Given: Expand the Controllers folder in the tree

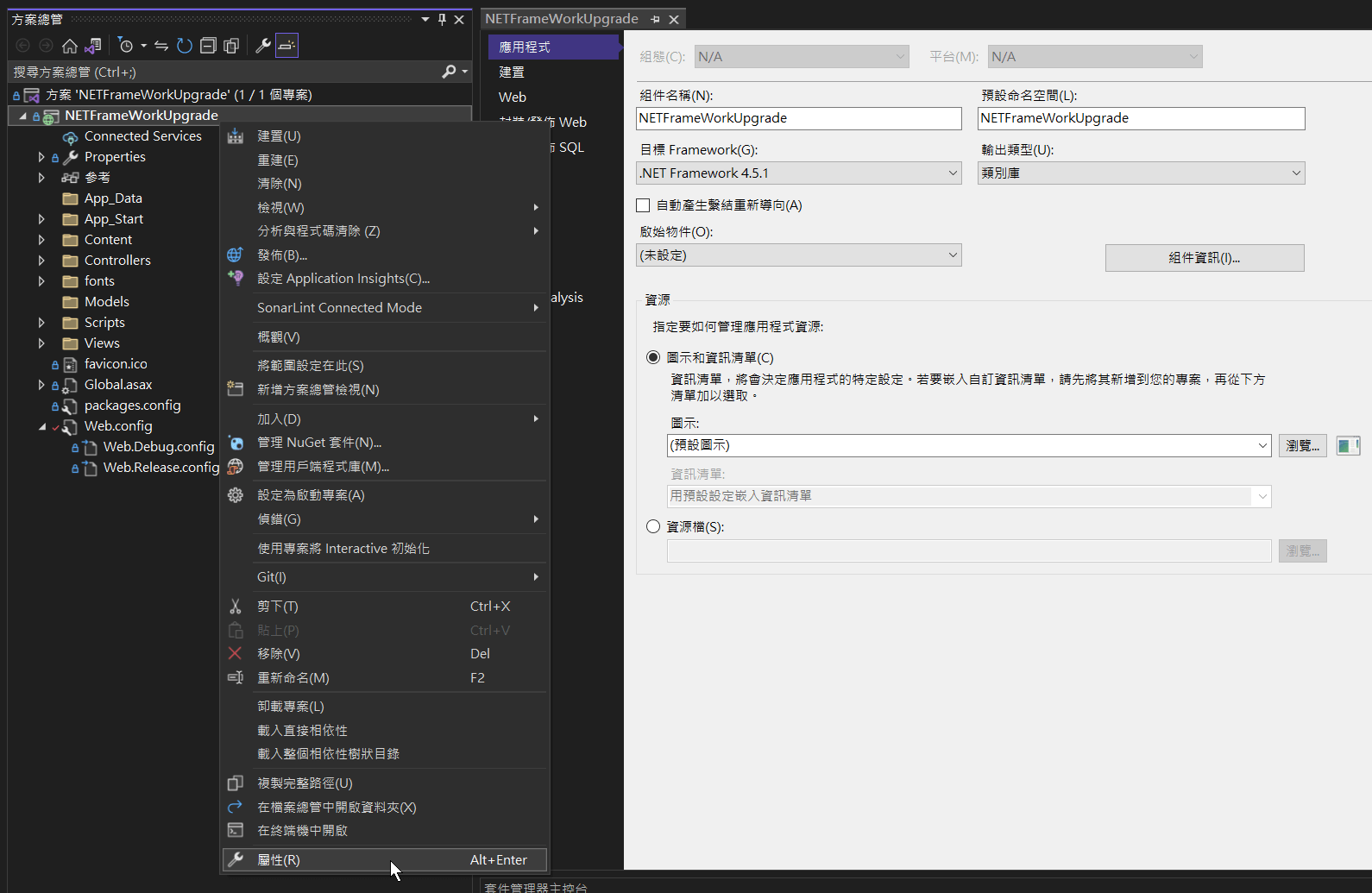Looking at the screenshot, I should pos(41,261).
